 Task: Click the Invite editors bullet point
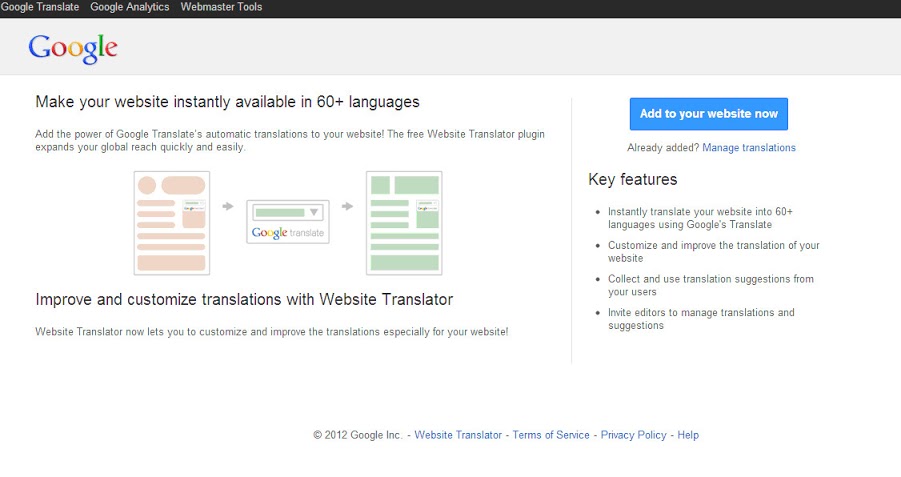(x=701, y=319)
